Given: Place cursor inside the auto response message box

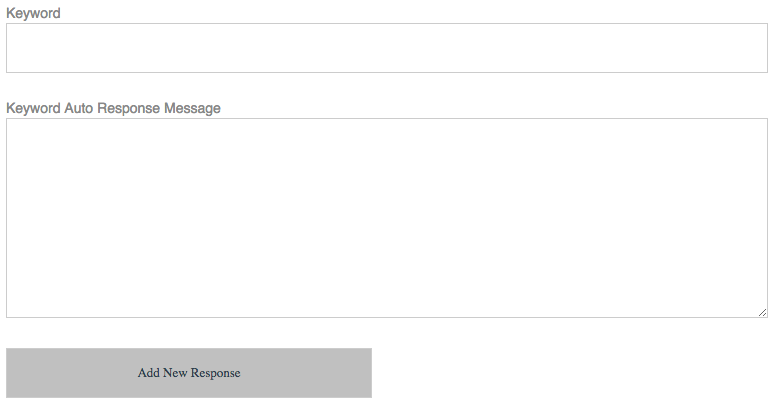Looking at the screenshot, I should [x=387, y=218].
